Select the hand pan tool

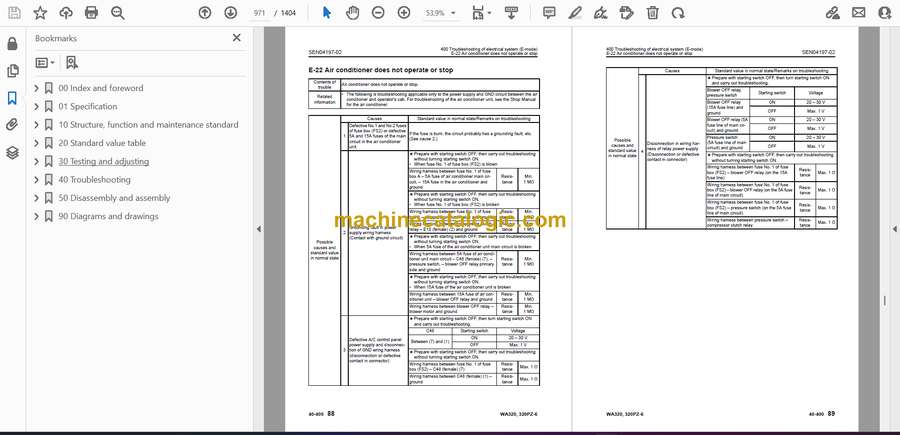pyautogui.click(x=352, y=13)
